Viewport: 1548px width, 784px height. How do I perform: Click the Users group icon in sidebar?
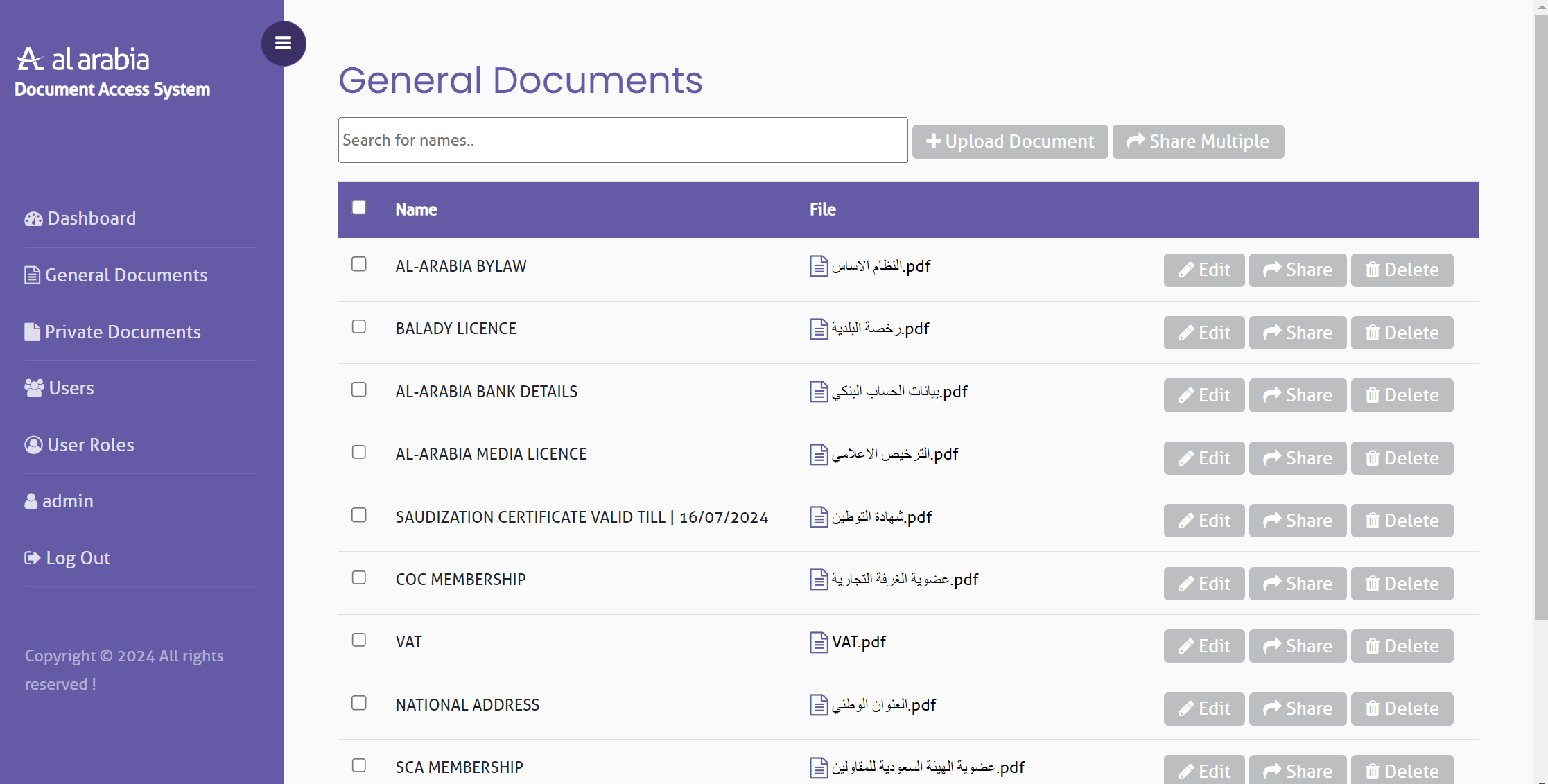point(34,388)
